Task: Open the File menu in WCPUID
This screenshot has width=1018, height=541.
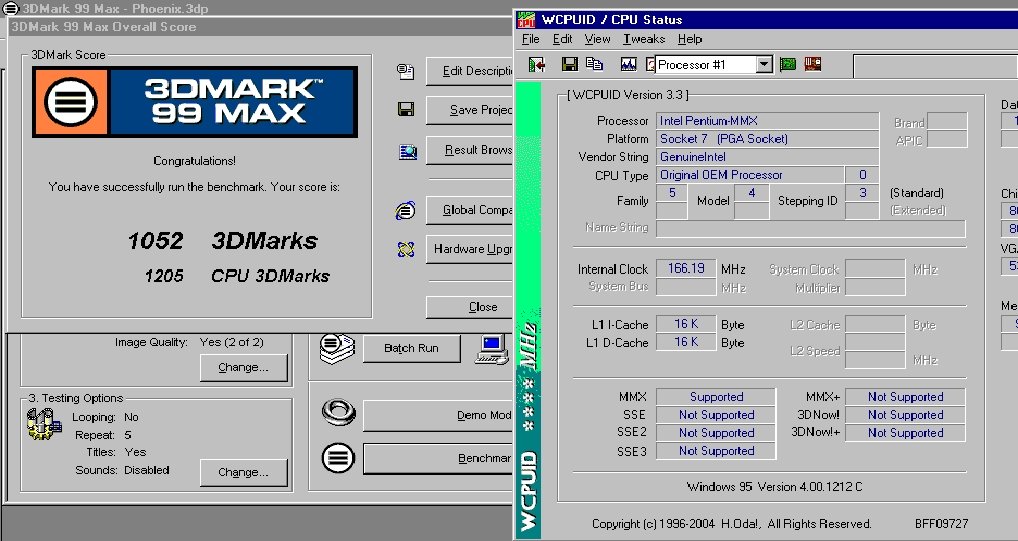Action: [530, 39]
